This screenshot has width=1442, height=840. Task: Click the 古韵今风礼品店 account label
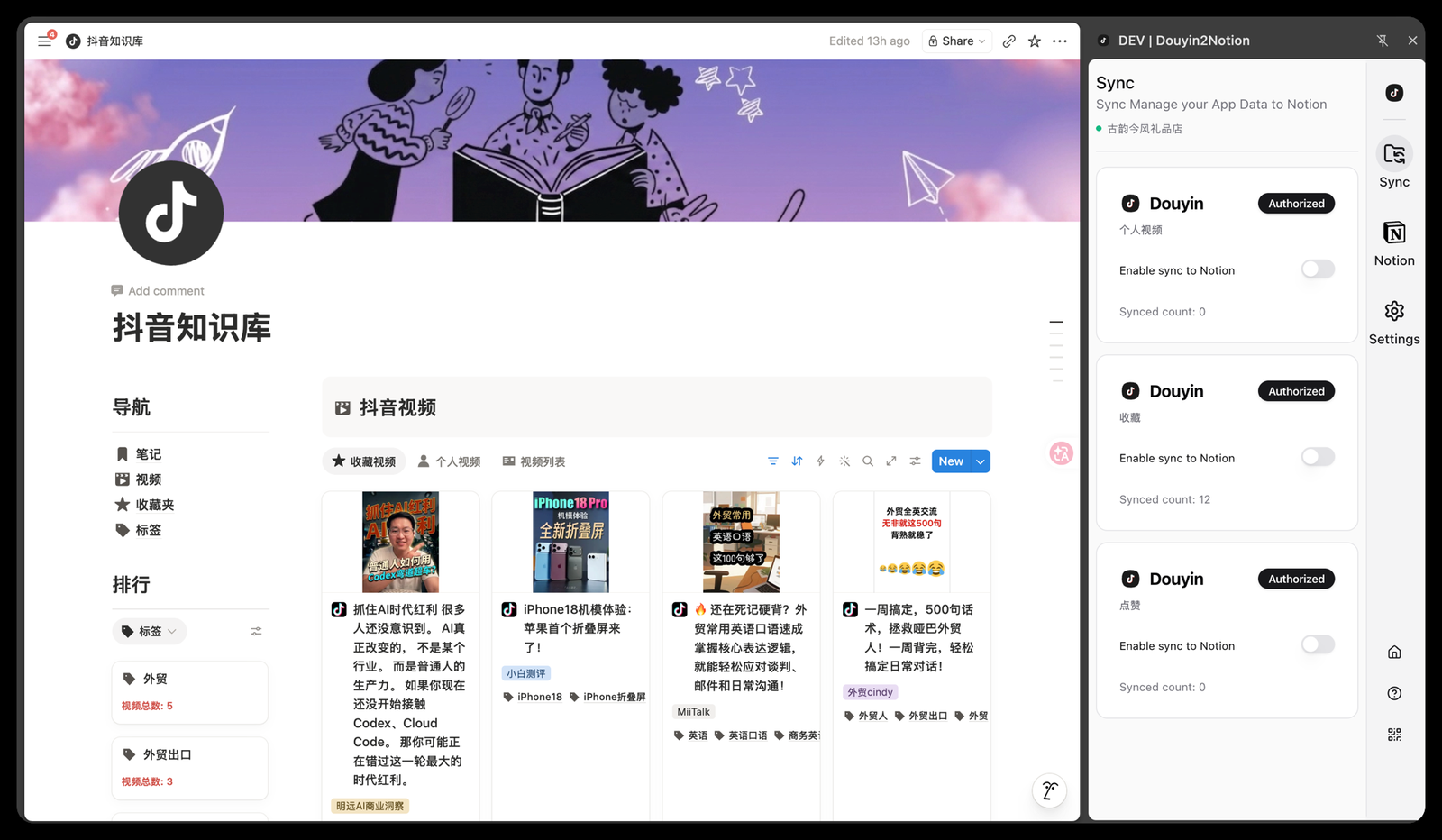[1145, 129]
